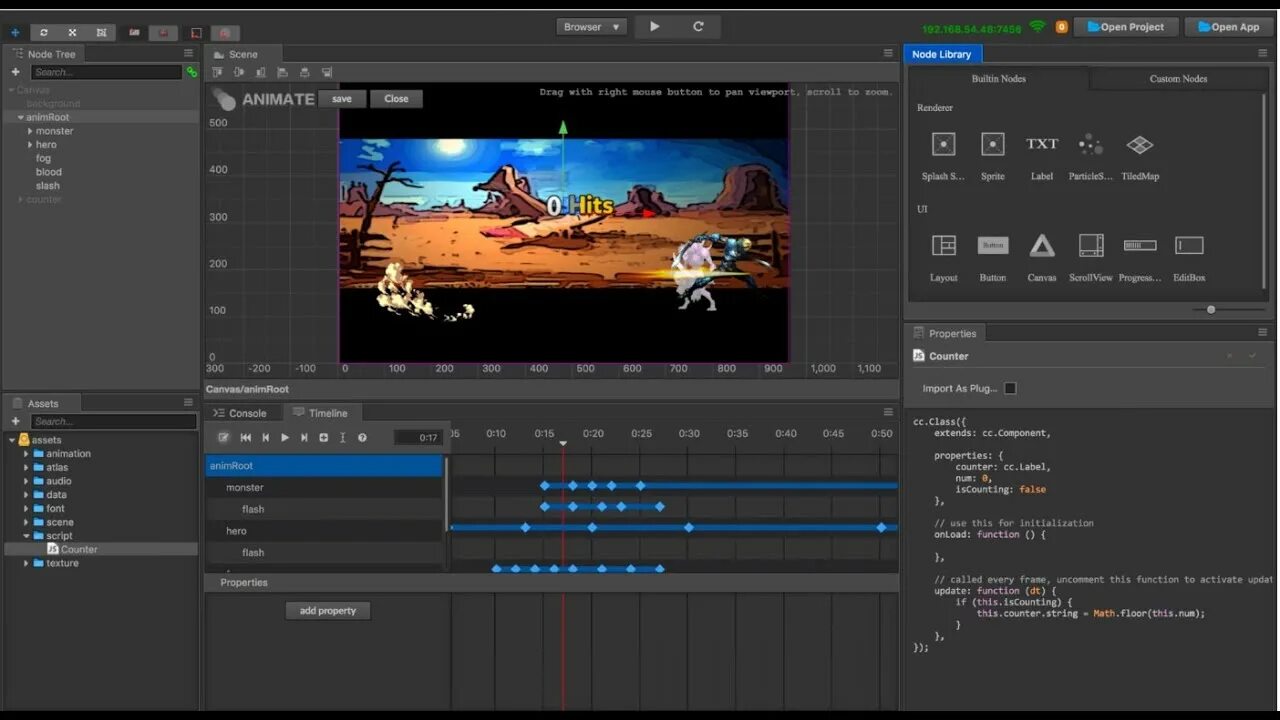Screen dimensions: 1280x720
Task: Toggle the green link icon beside Node Tree search
Action: click(192, 72)
